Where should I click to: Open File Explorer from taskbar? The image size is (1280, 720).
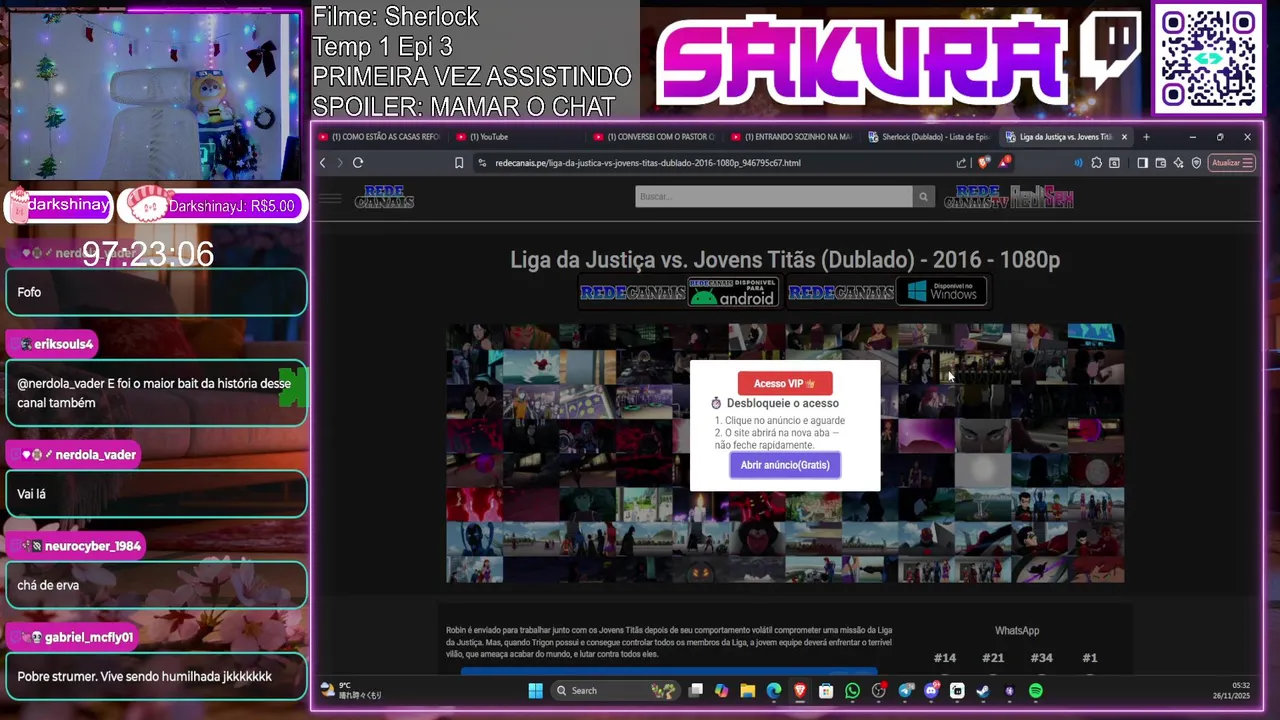[x=748, y=691]
